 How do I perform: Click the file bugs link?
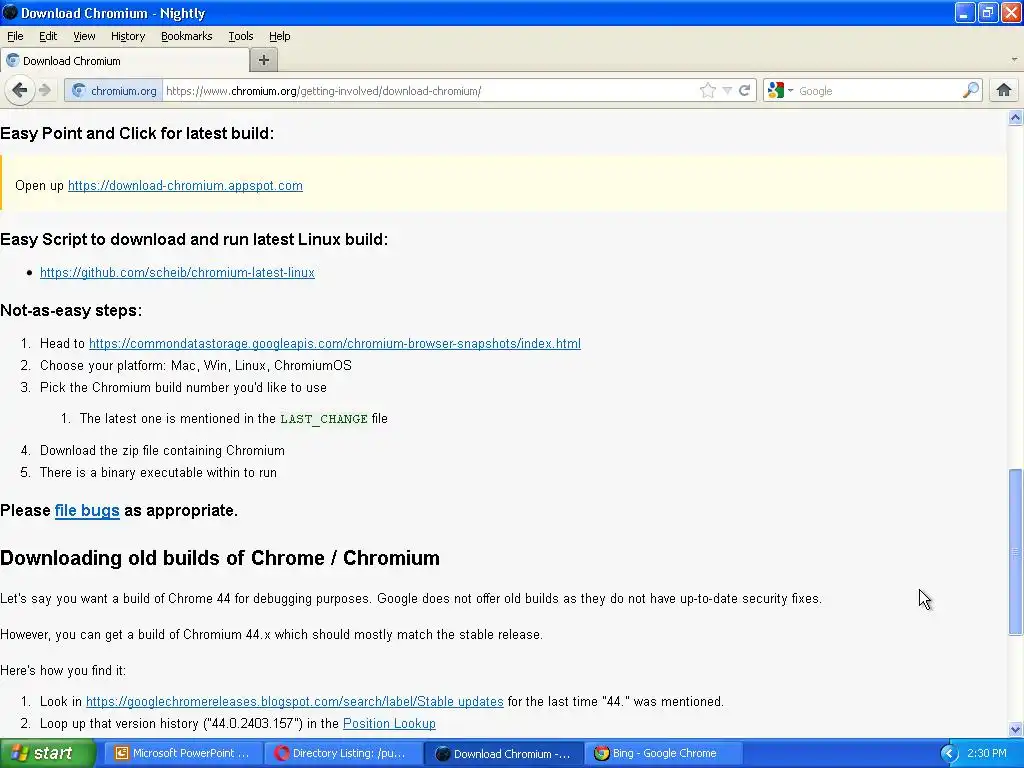tap(87, 510)
